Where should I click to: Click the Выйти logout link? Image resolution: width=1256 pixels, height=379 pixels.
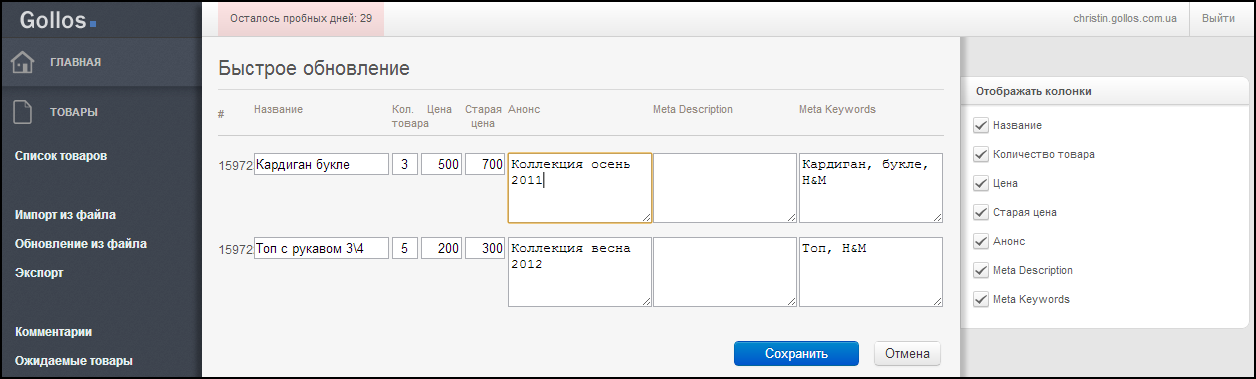[1218, 18]
